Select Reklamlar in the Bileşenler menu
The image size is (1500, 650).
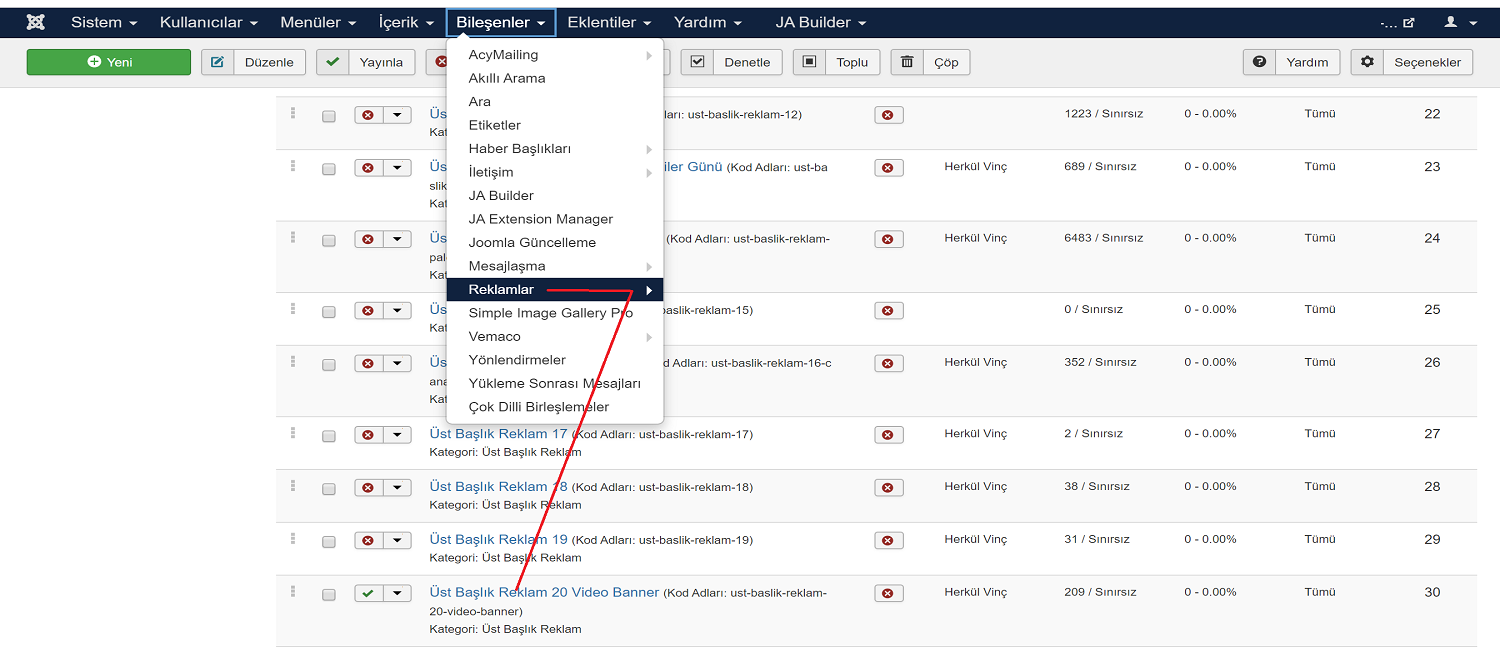501,290
